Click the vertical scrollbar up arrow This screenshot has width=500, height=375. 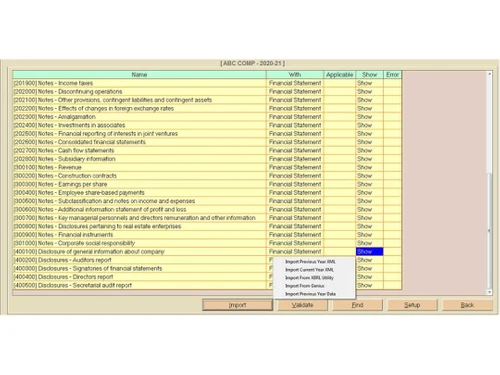(489, 74)
